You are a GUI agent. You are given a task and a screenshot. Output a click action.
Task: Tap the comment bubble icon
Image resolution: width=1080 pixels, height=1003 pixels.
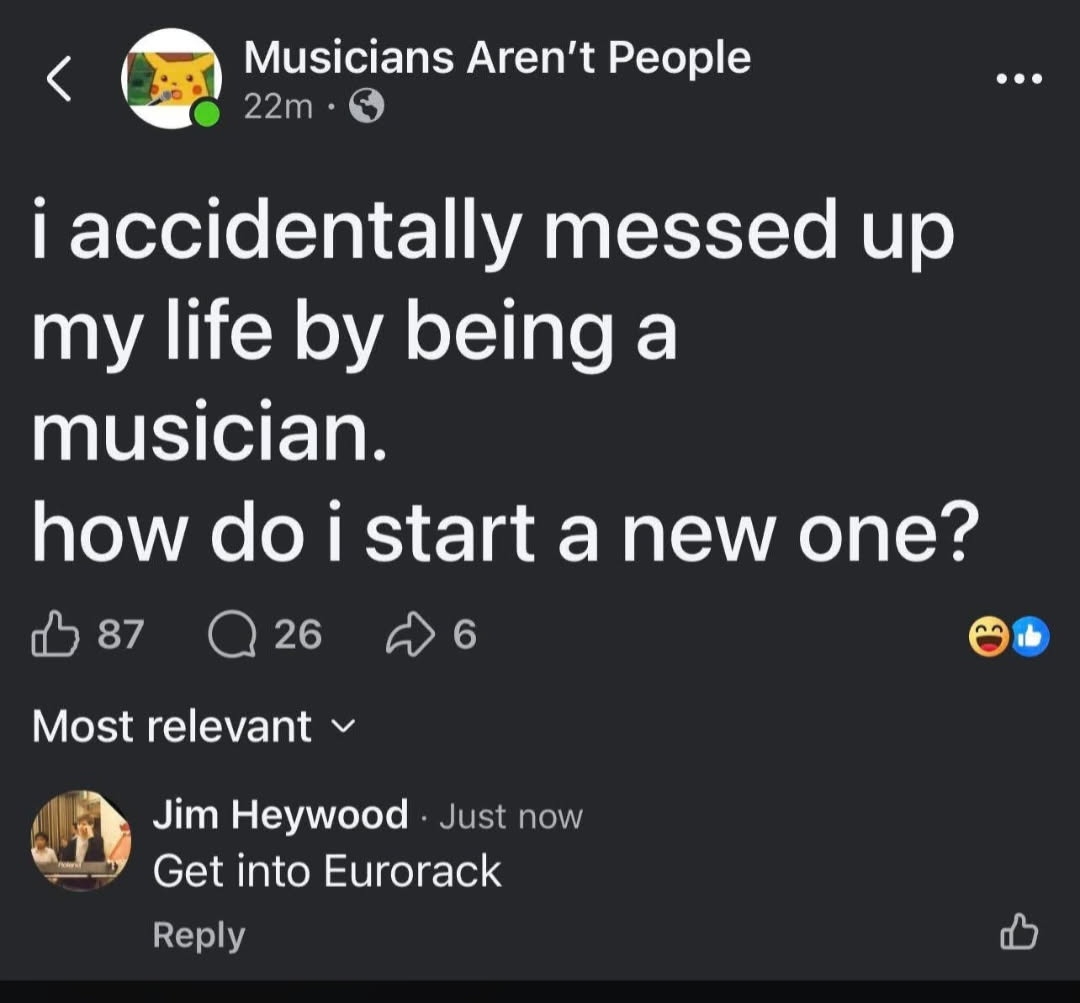click(230, 634)
